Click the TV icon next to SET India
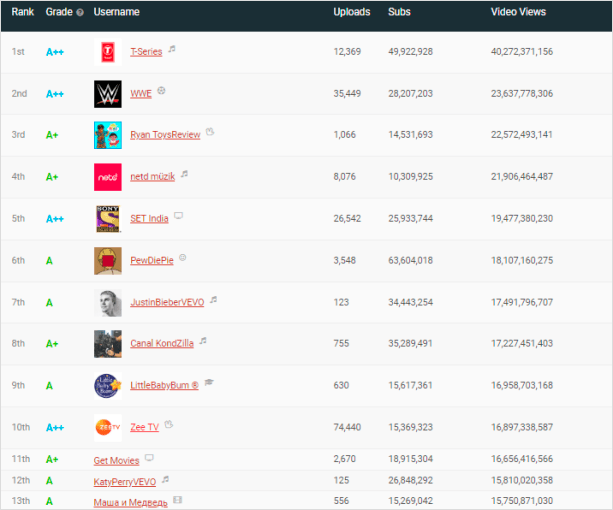The image size is (613, 510). [x=178, y=215]
